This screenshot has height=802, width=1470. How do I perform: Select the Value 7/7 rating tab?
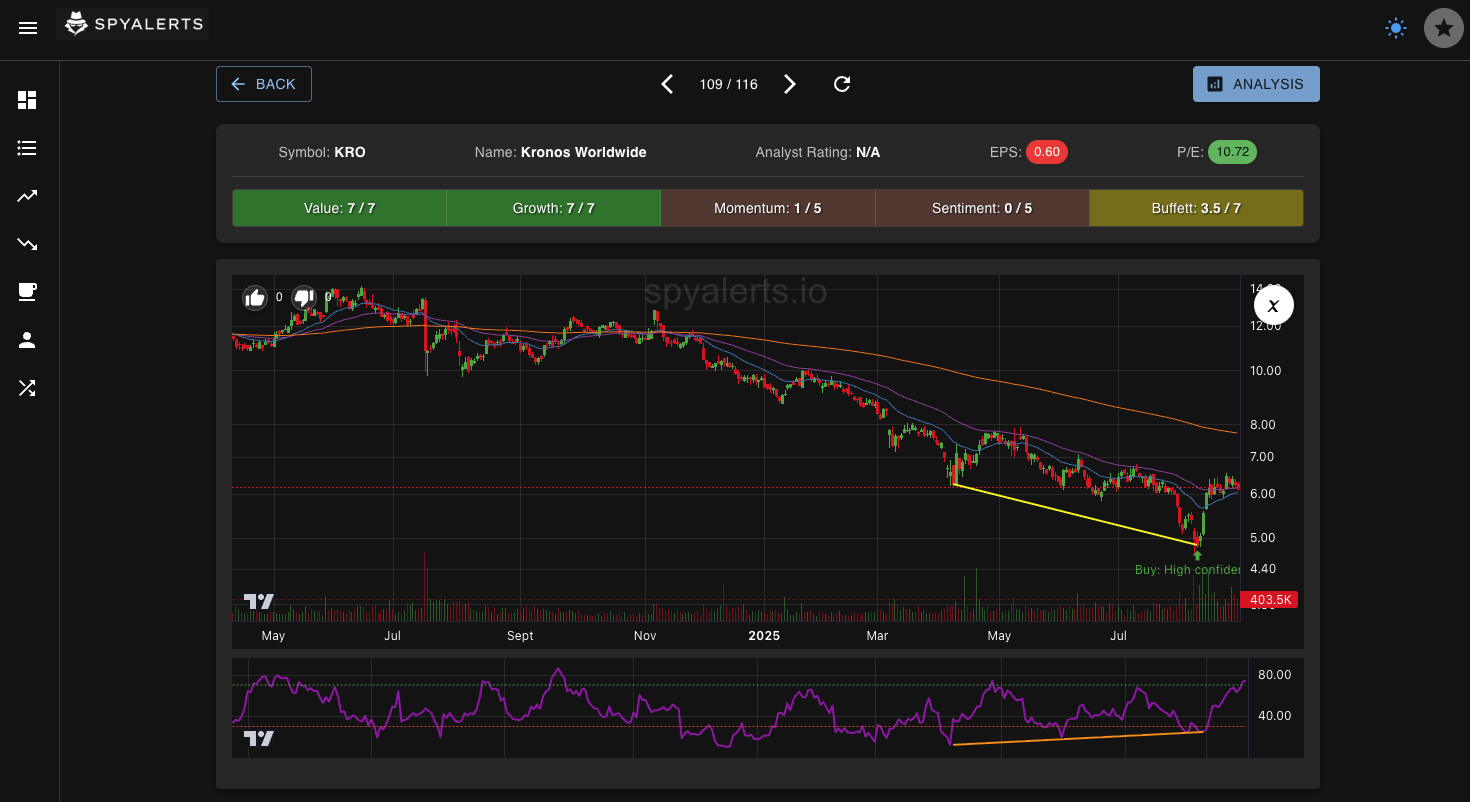point(339,208)
